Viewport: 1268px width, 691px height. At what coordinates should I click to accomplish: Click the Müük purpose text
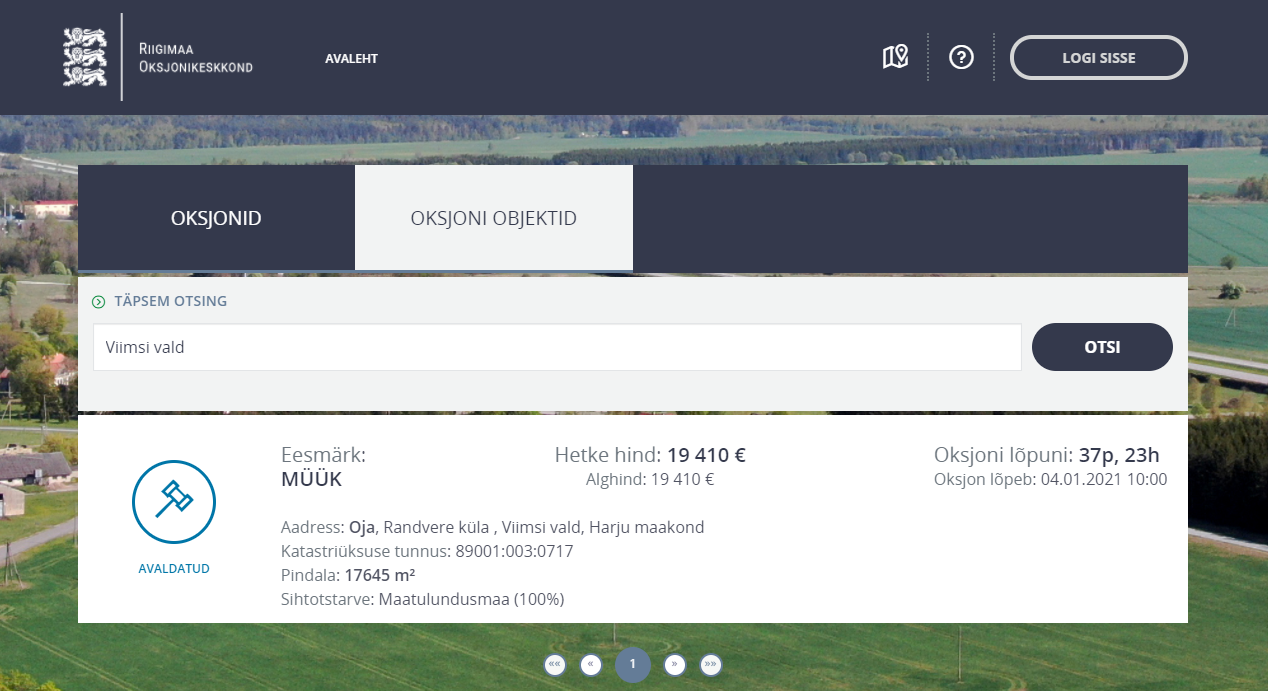(312, 479)
